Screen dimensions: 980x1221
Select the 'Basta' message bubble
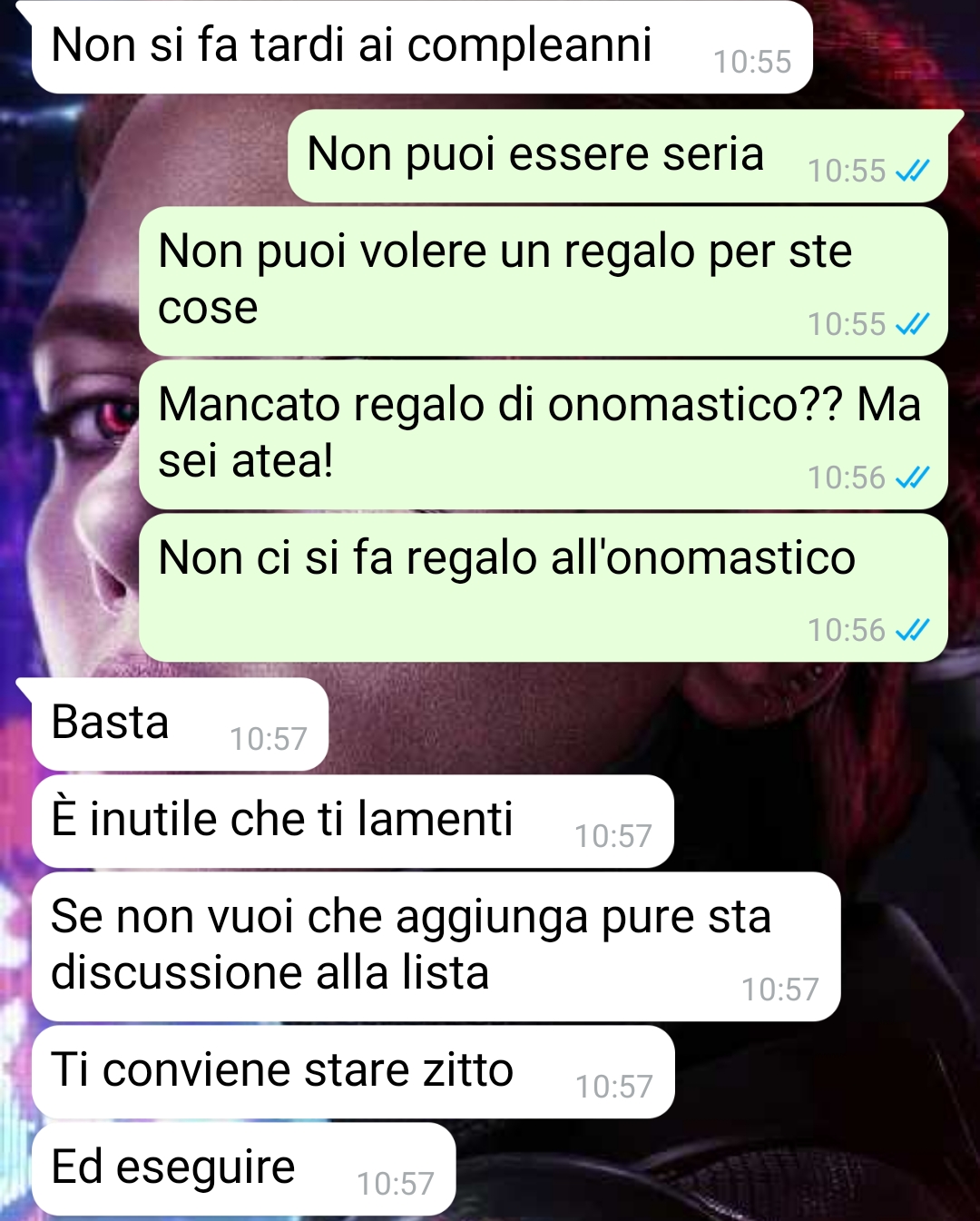click(x=180, y=724)
